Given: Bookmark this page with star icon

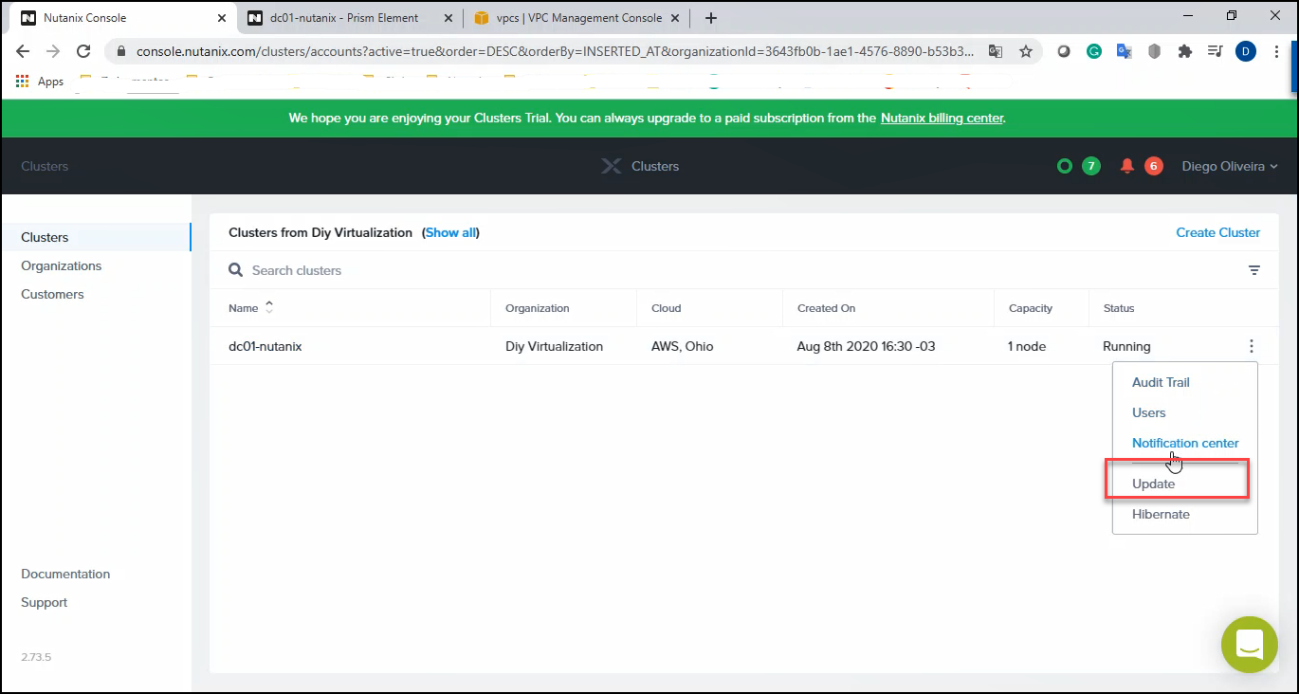Looking at the screenshot, I should pyautogui.click(x=1025, y=51).
